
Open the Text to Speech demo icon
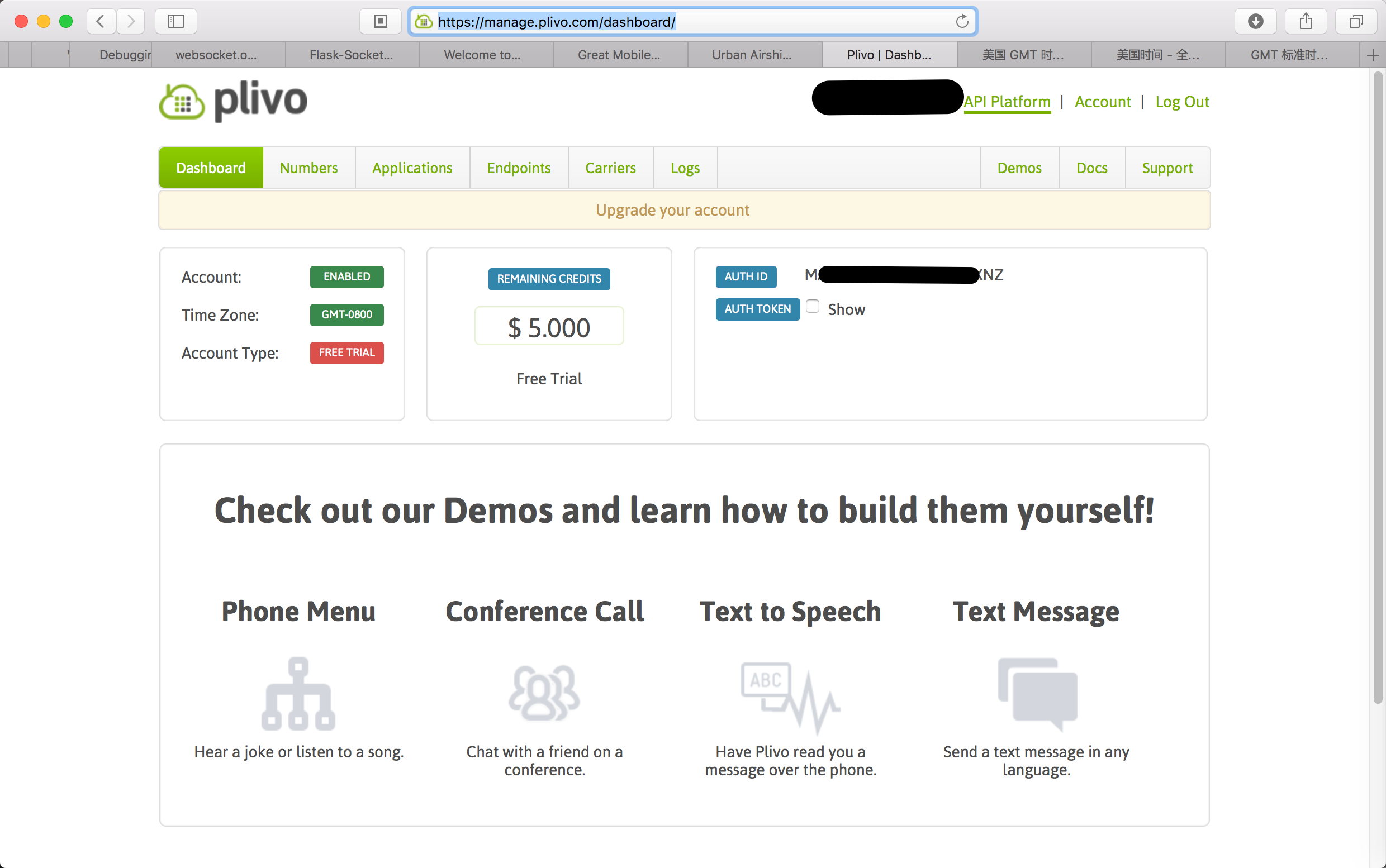[x=790, y=696]
